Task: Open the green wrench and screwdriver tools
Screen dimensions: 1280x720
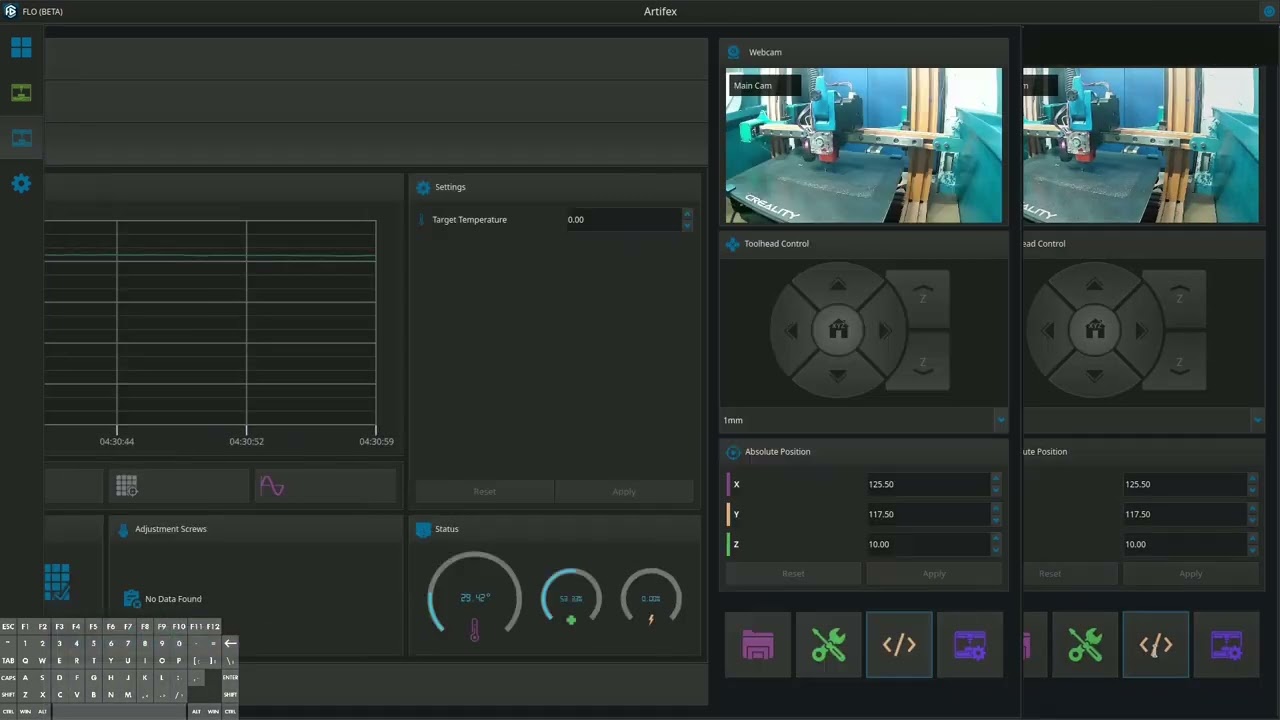Action: click(828, 645)
